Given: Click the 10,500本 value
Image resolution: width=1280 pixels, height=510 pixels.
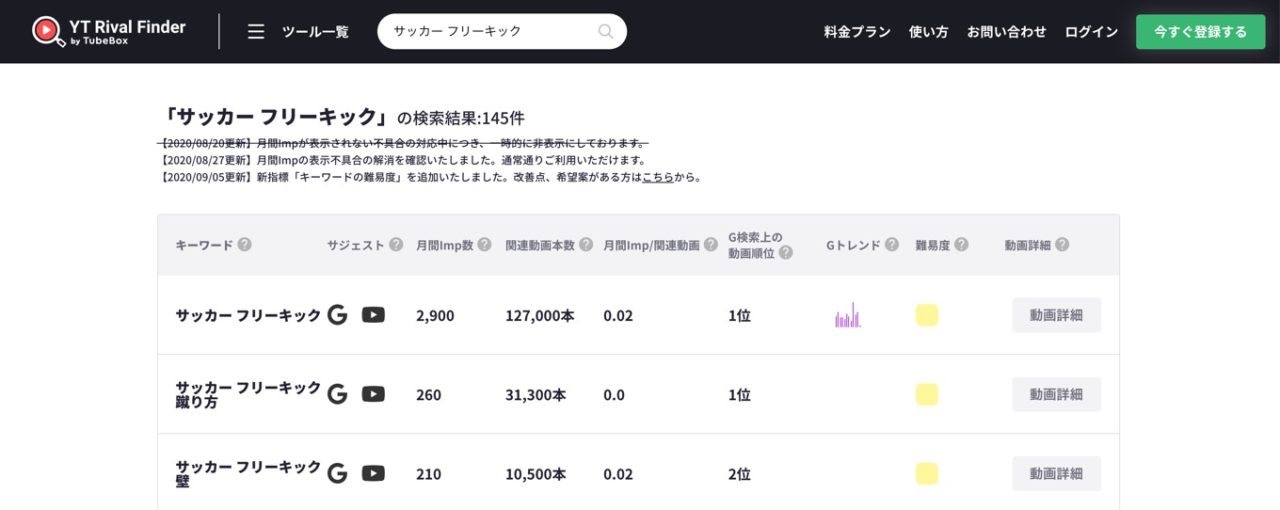Looking at the screenshot, I should click(x=536, y=474).
